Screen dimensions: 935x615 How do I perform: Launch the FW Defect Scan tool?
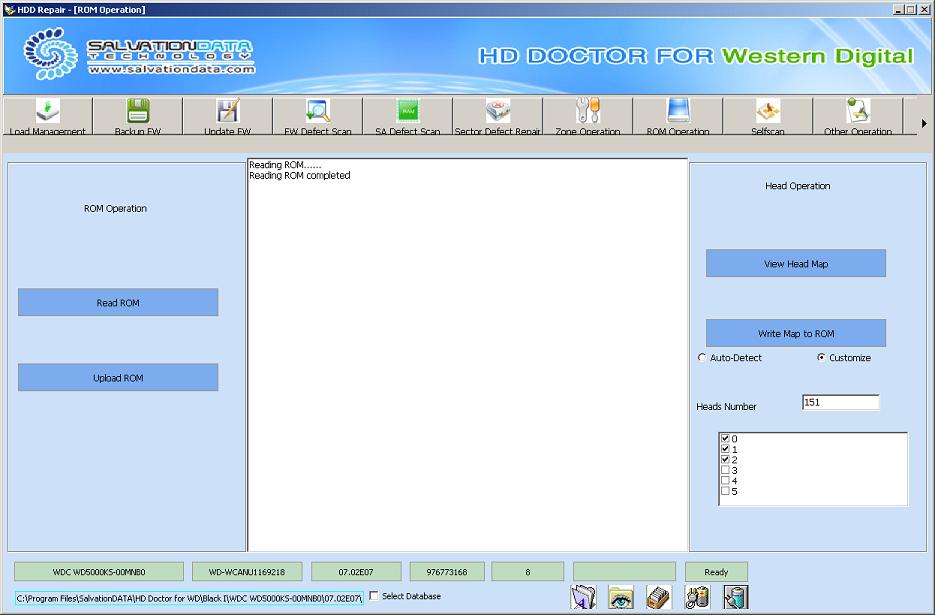pos(318,116)
